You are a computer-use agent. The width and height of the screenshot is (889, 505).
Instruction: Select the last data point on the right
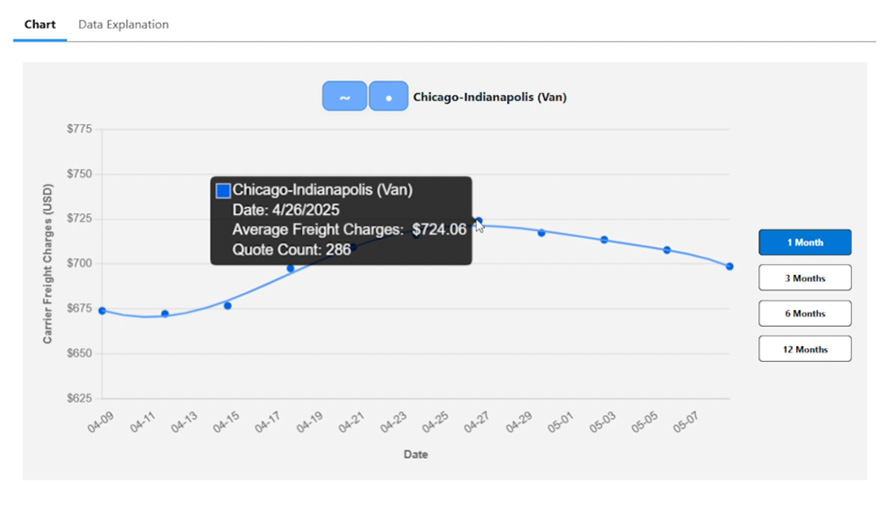tap(730, 266)
